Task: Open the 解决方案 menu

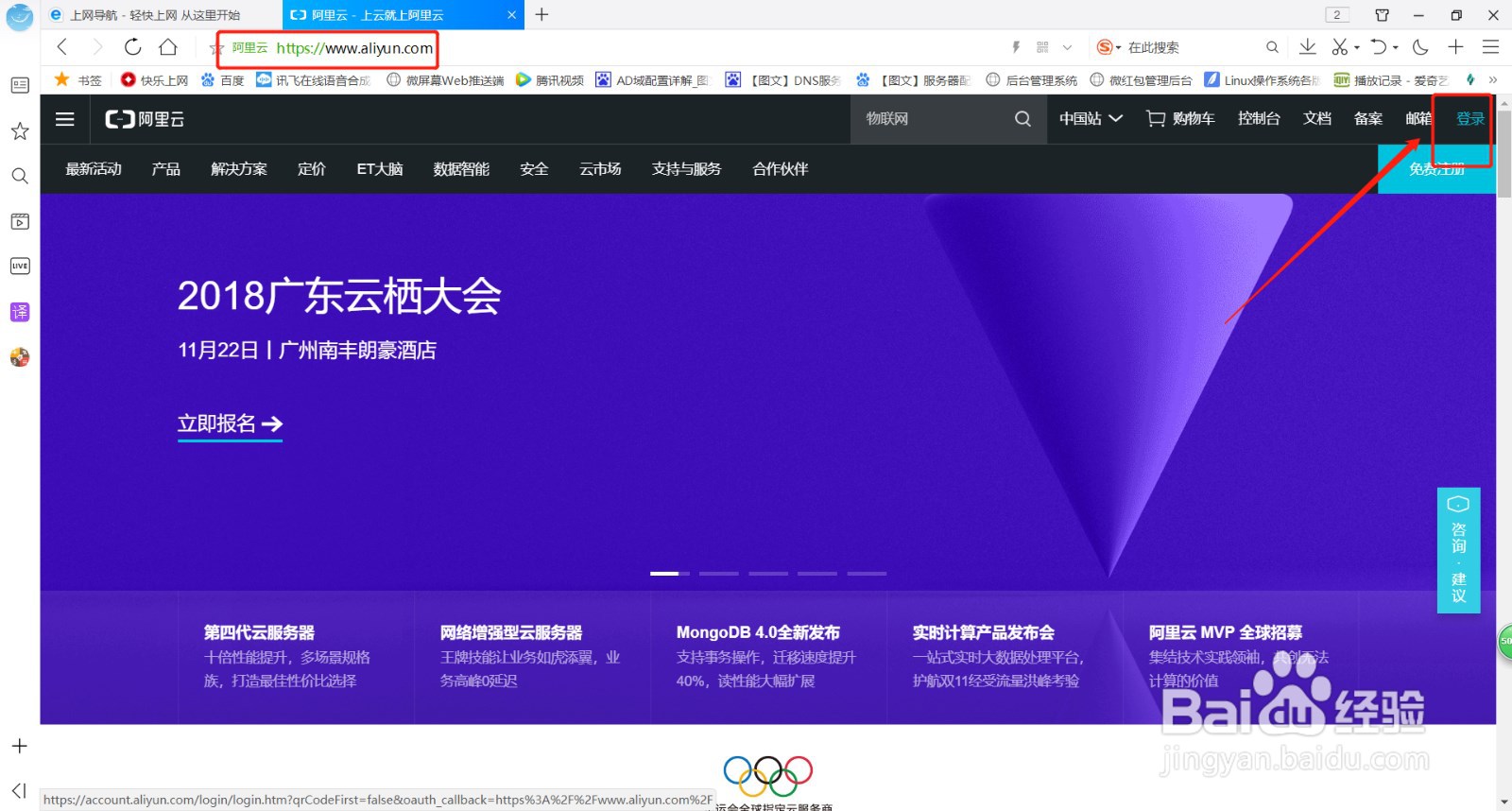Action: tap(239, 169)
